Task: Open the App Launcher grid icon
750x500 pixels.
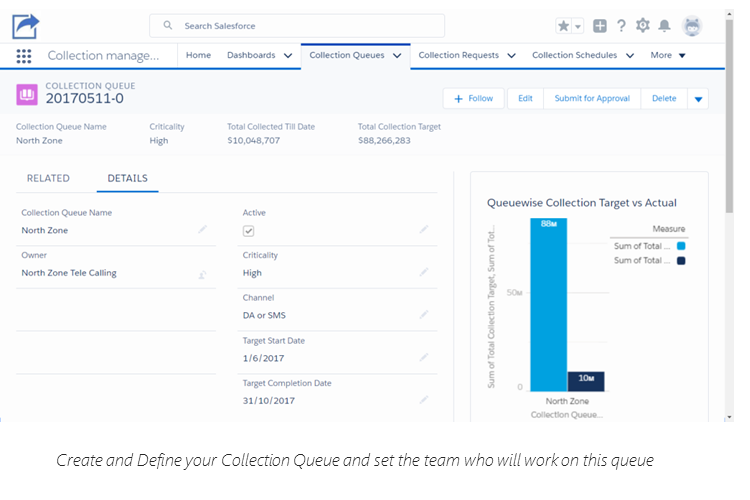Action: coord(24,56)
